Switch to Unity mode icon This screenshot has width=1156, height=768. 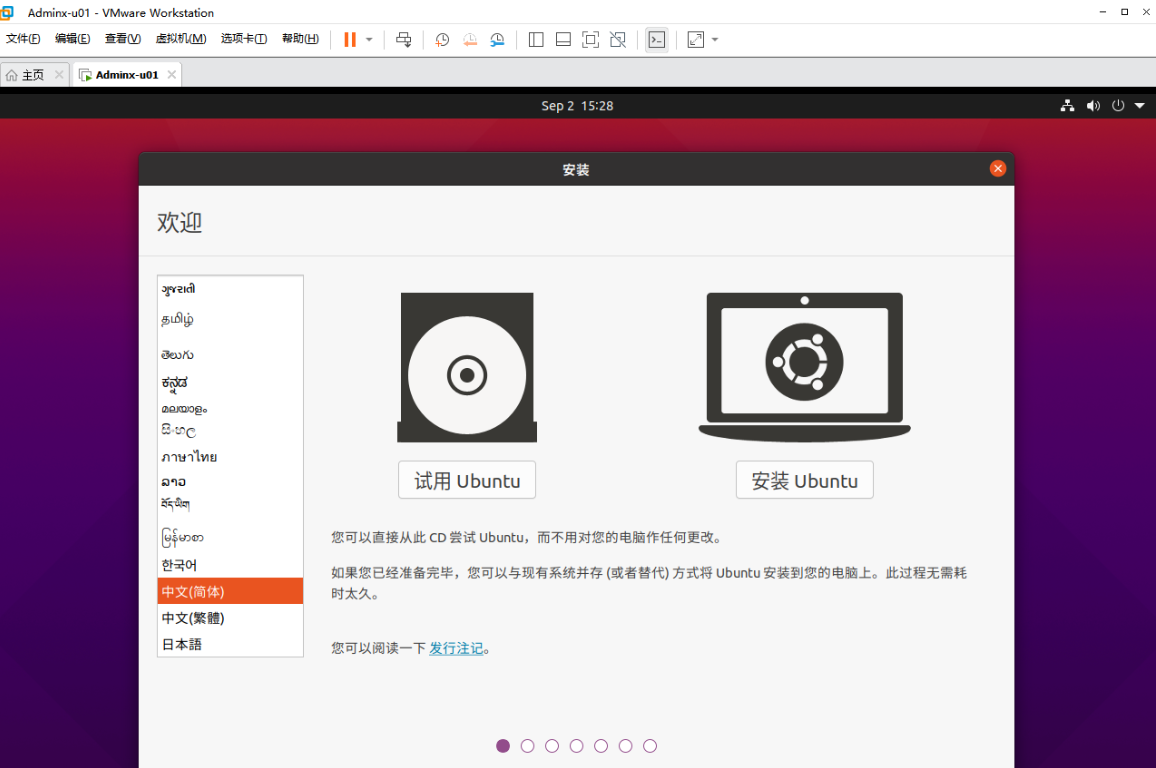coord(618,40)
